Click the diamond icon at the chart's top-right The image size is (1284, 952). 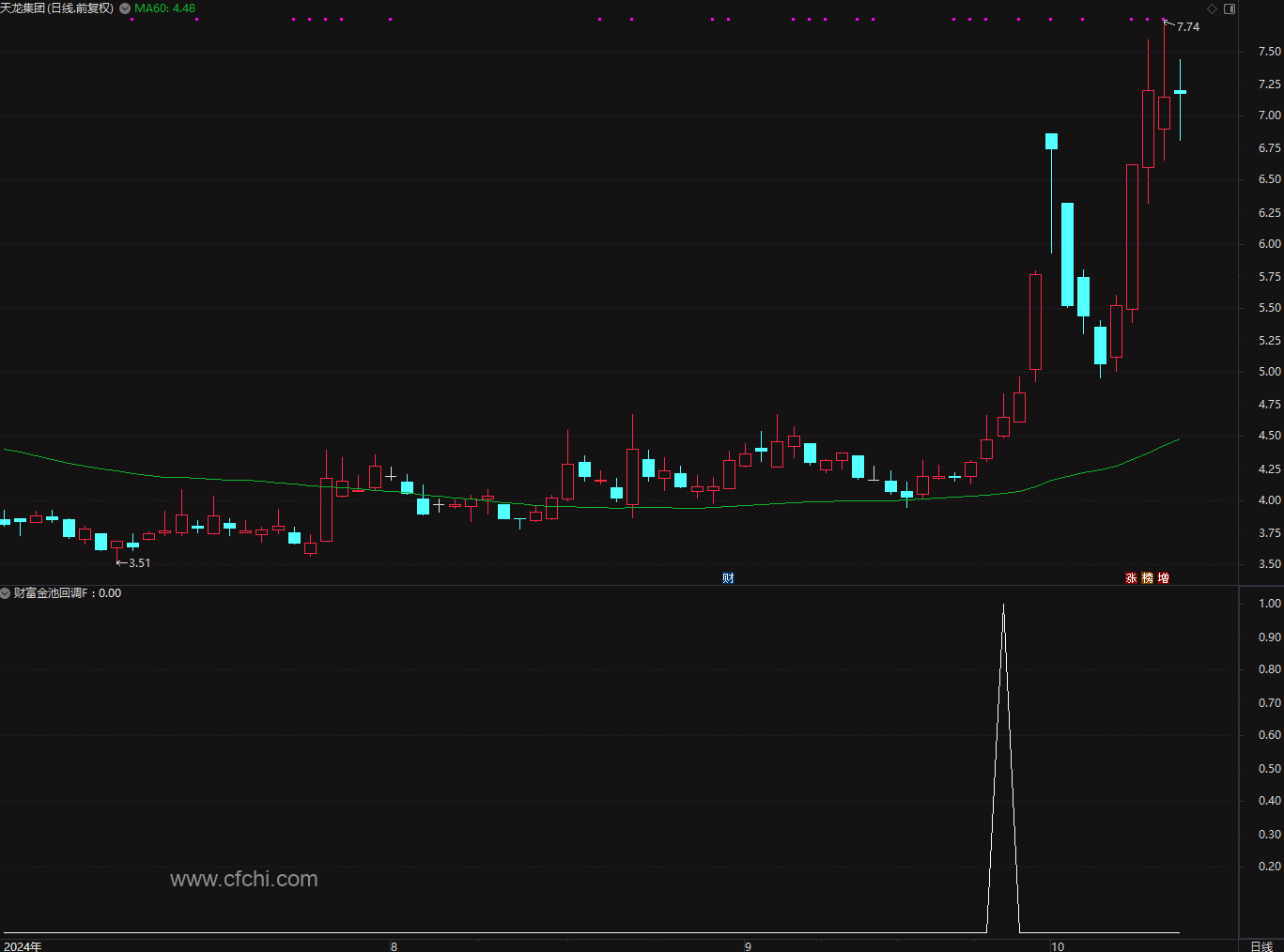pyautogui.click(x=1212, y=8)
